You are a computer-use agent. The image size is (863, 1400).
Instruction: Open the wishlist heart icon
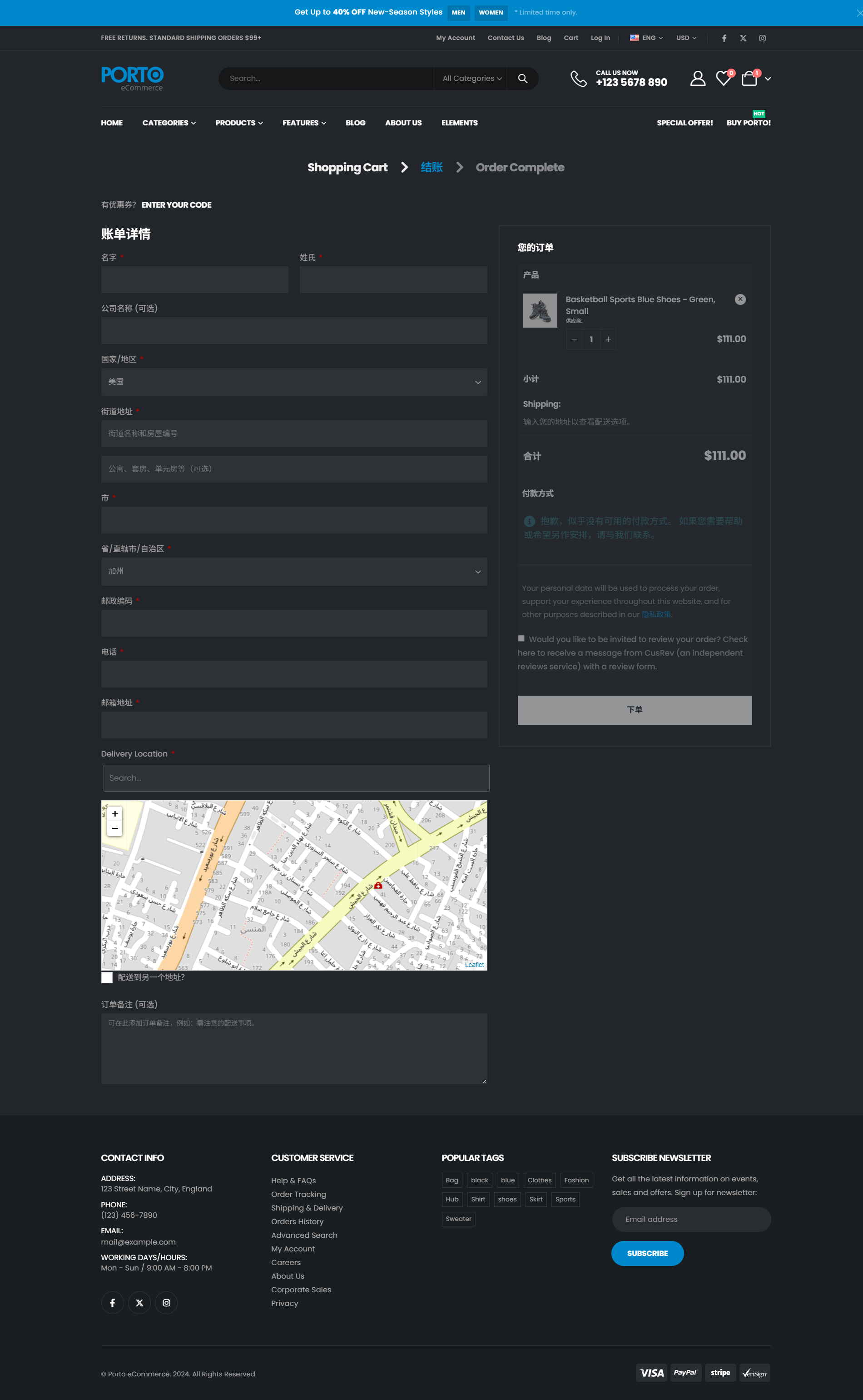(723, 79)
